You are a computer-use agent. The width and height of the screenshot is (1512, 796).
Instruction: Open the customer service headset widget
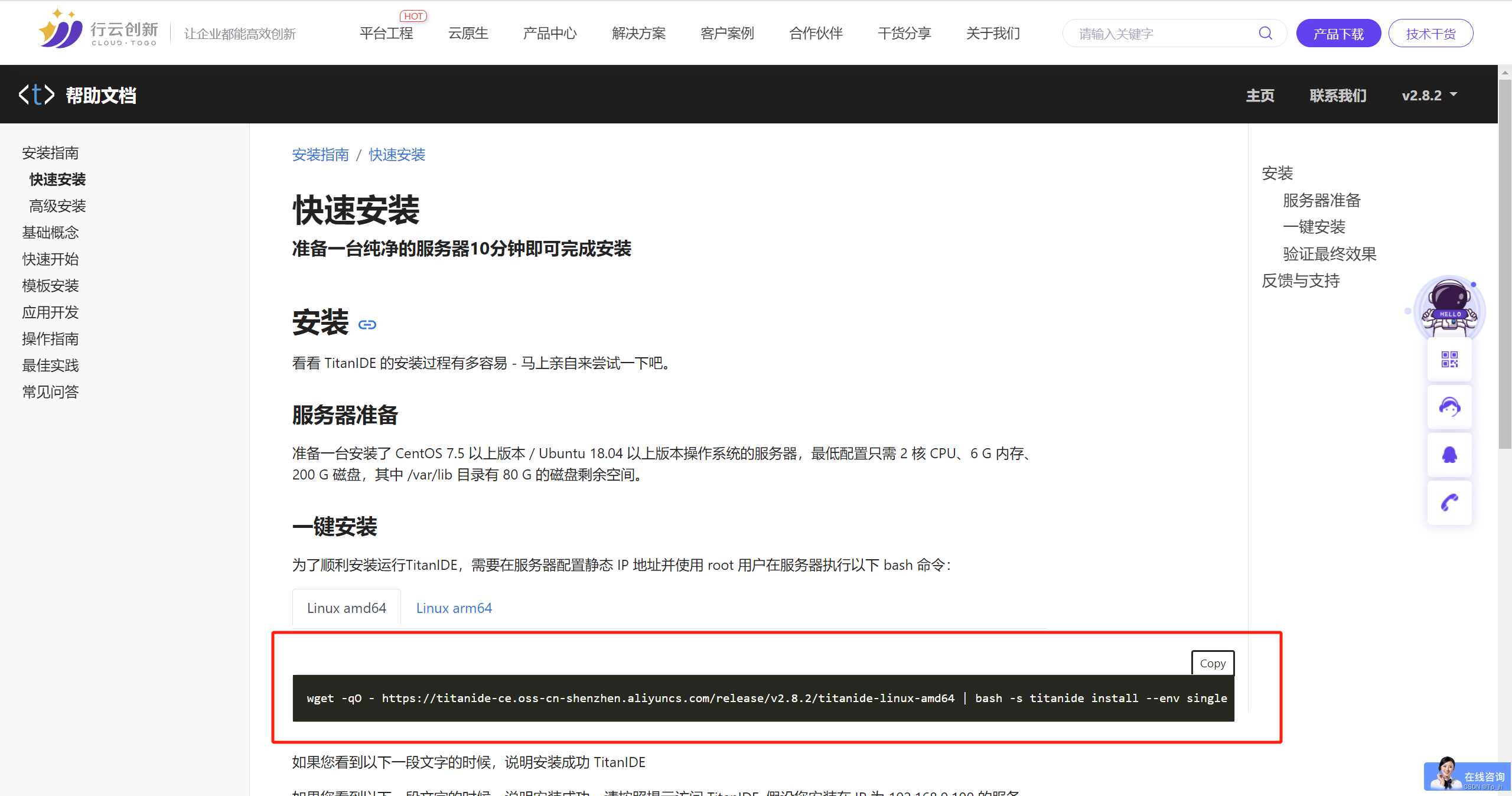coord(1449,407)
